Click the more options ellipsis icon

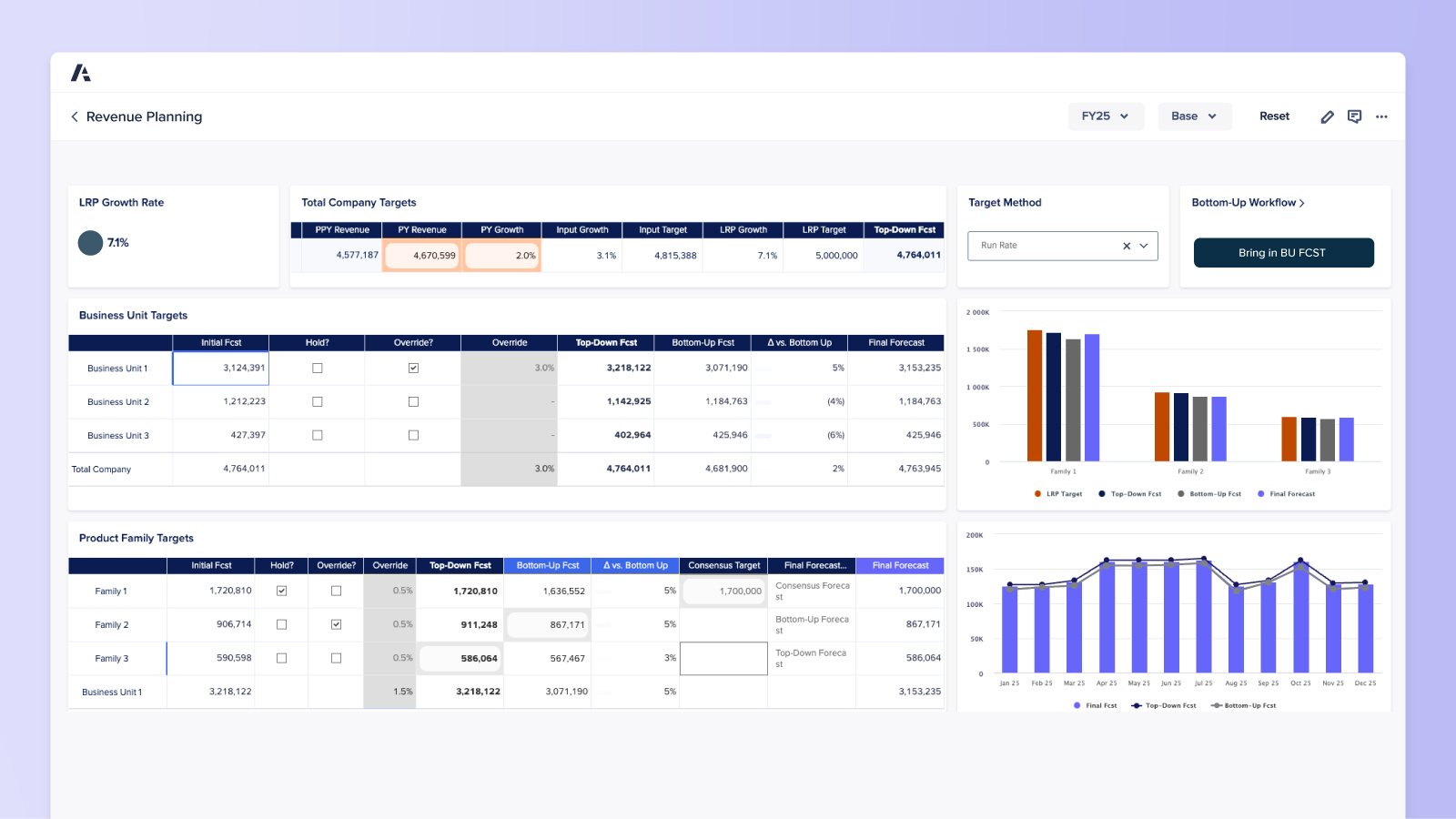coord(1382,116)
